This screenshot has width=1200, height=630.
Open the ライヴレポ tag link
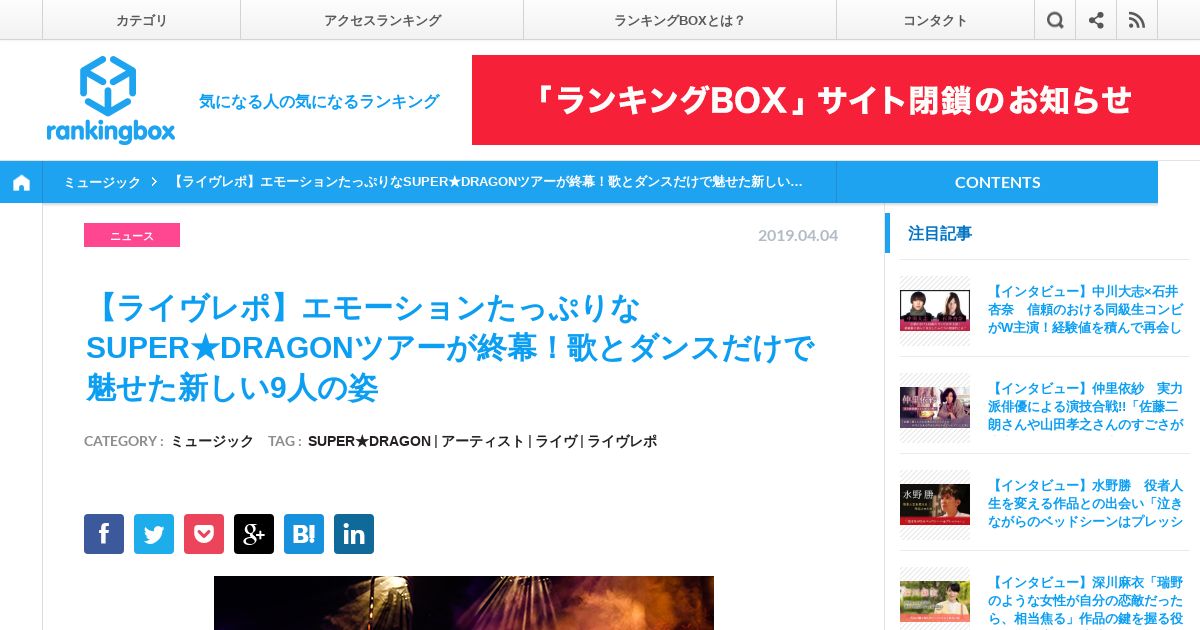pyautogui.click(x=622, y=441)
